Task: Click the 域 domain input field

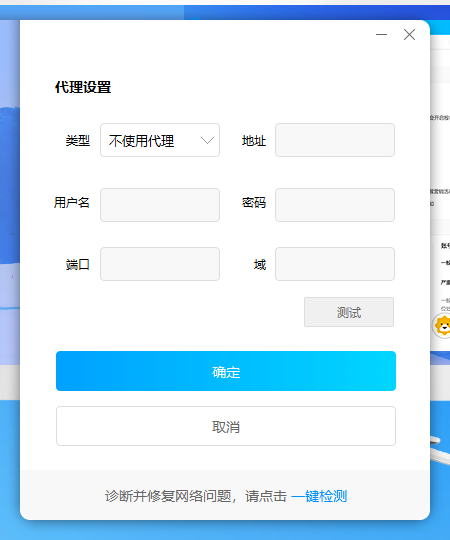Action: (335, 264)
